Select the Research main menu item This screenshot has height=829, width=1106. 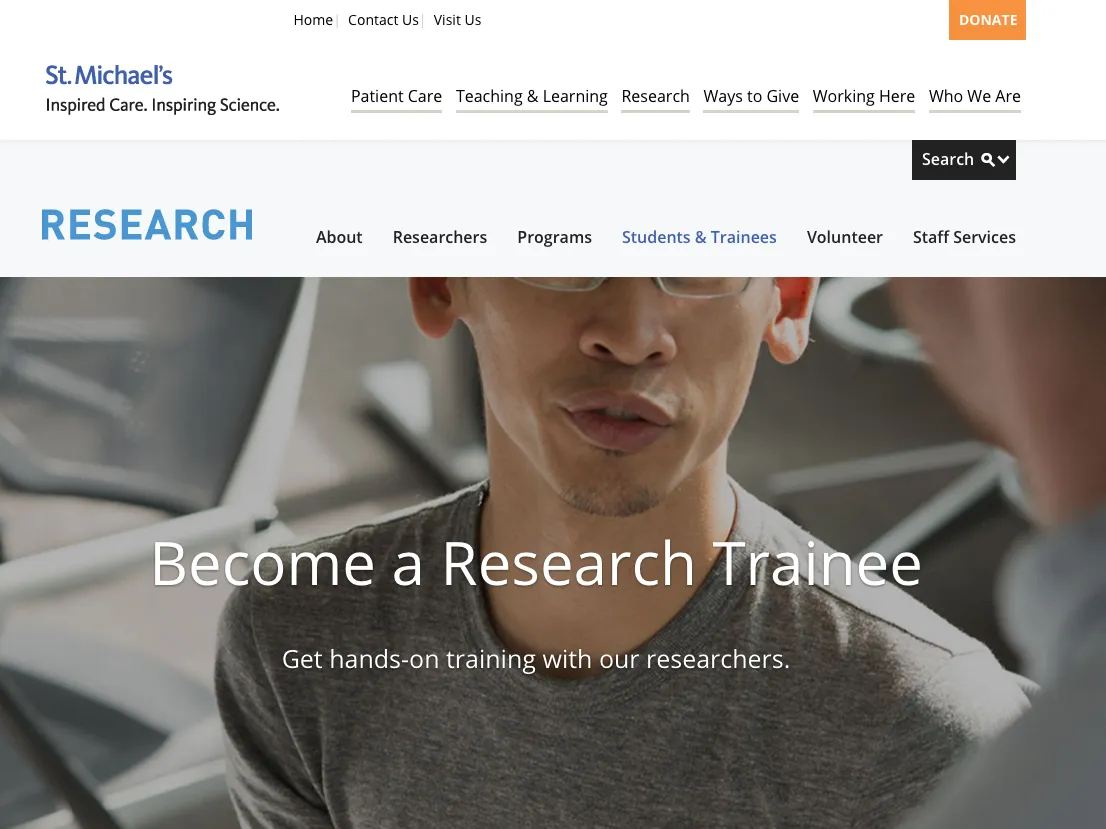(655, 97)
